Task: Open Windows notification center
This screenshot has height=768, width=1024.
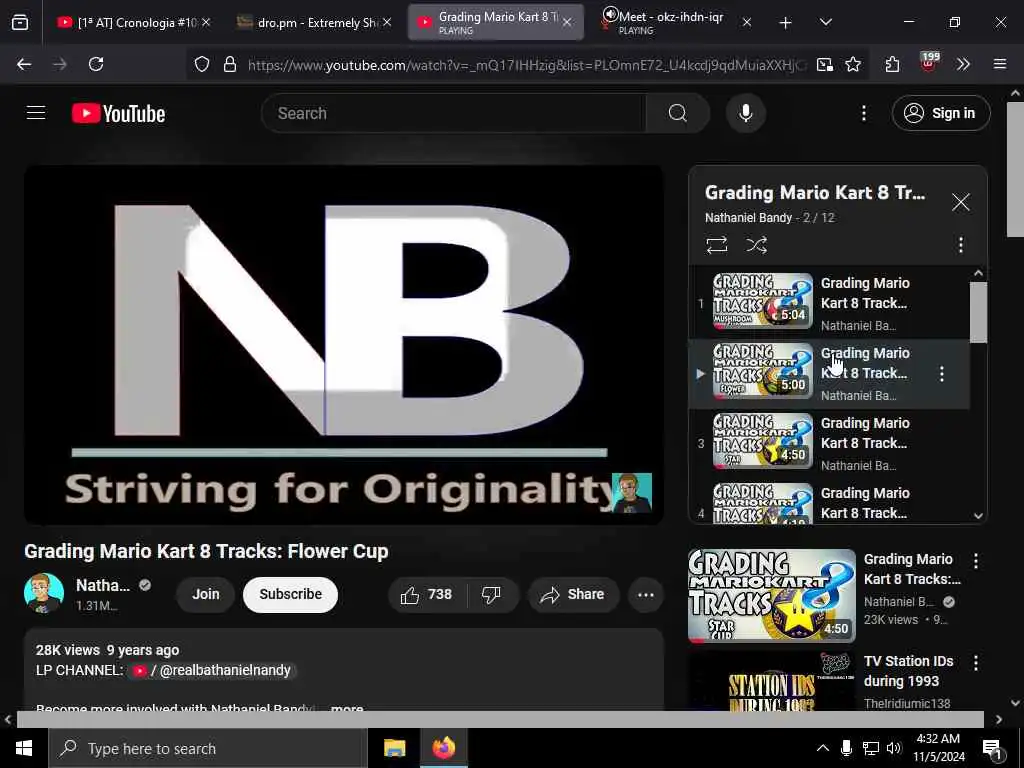Action: point(992,749)
